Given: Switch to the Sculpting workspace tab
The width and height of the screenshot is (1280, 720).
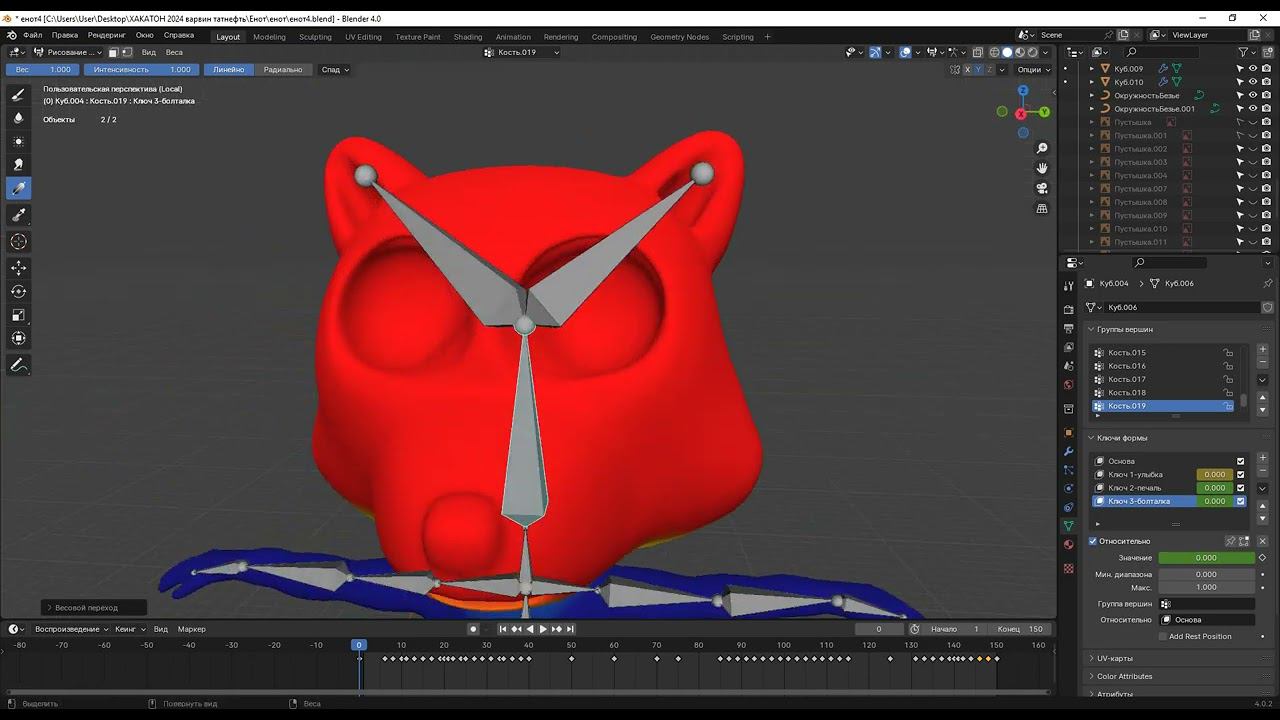Looking at the screenshot, I should [315, 37].
